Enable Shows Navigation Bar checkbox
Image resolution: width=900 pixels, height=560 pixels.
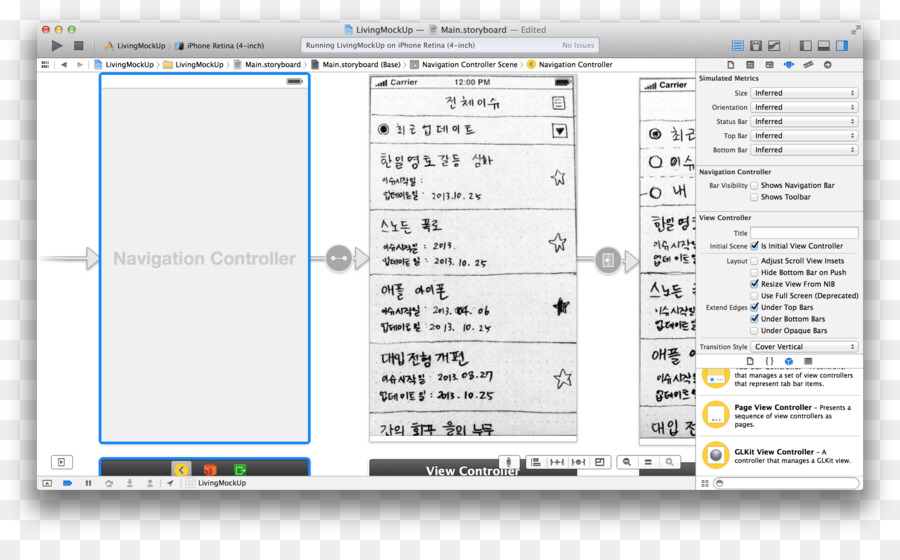pyautogui.click(x=754, y=185)
